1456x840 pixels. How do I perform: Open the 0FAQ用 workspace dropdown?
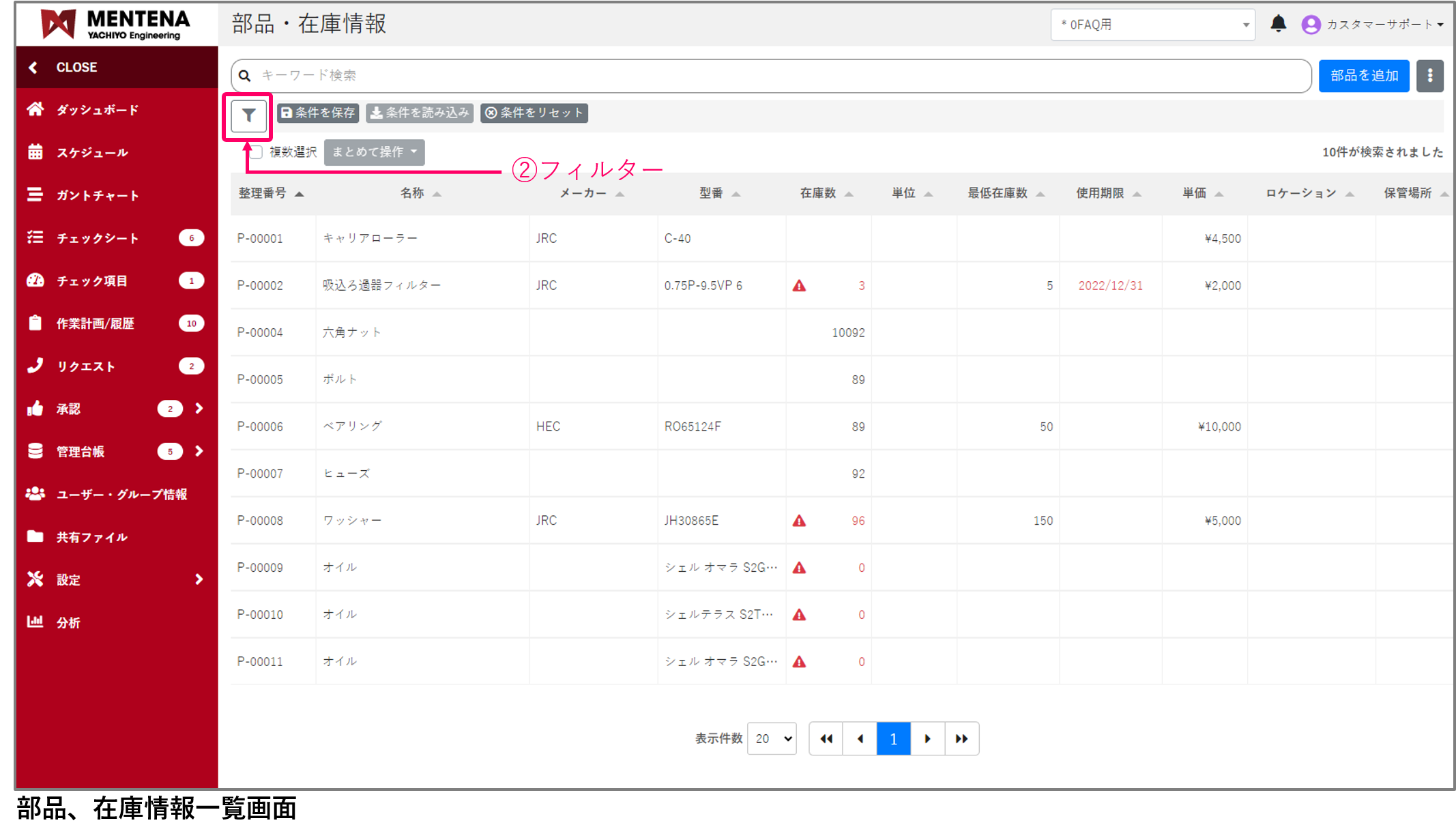1152,25
